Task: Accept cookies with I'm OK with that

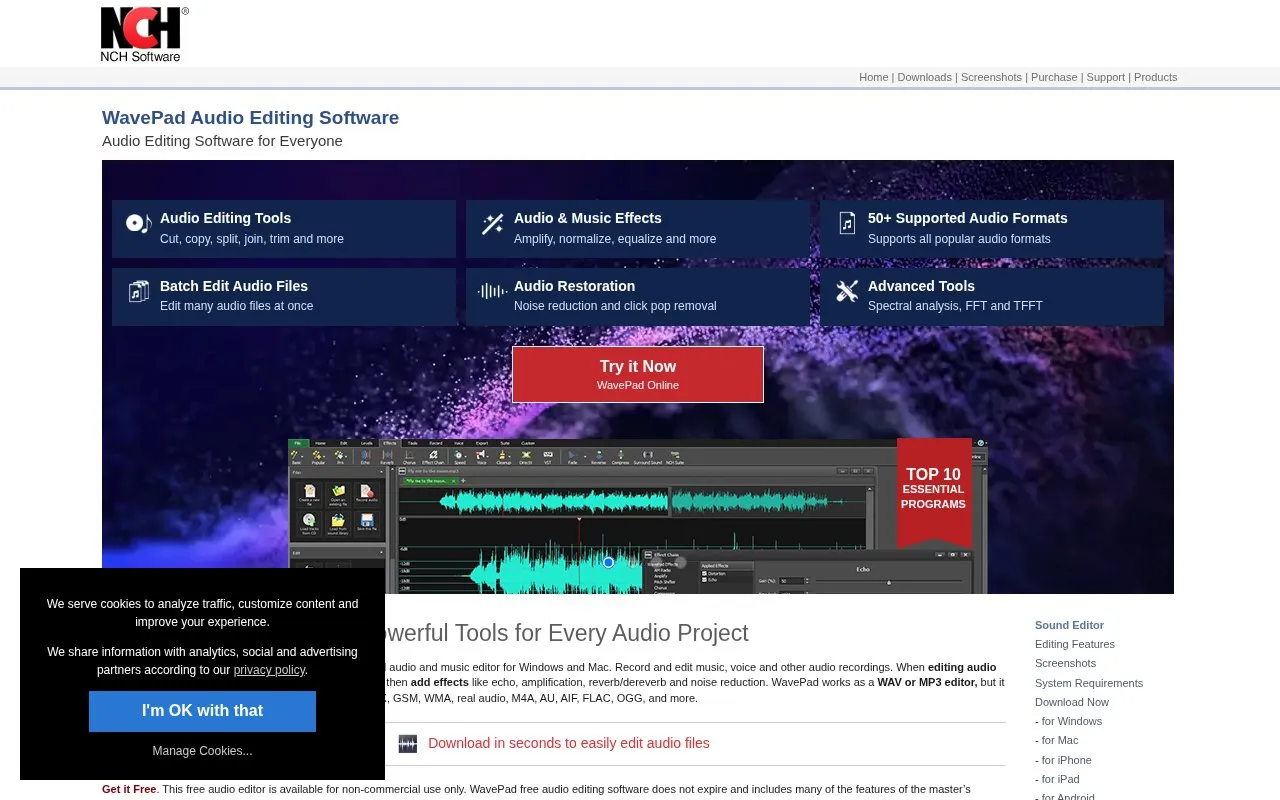Action: [x=202, y=711]
